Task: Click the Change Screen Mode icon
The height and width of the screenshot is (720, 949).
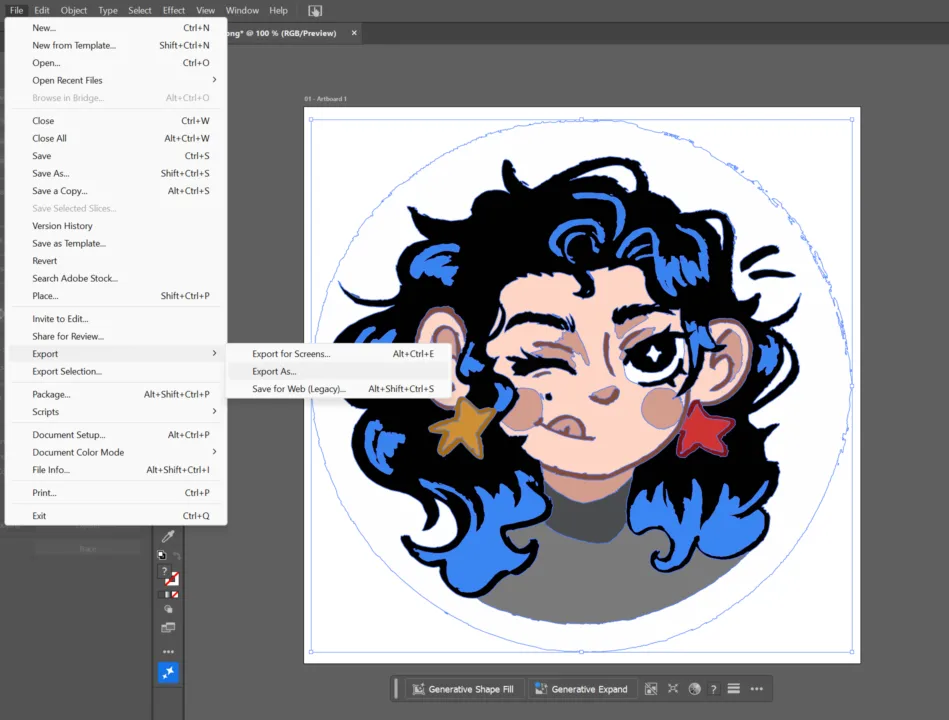Action: click(168, 627)
